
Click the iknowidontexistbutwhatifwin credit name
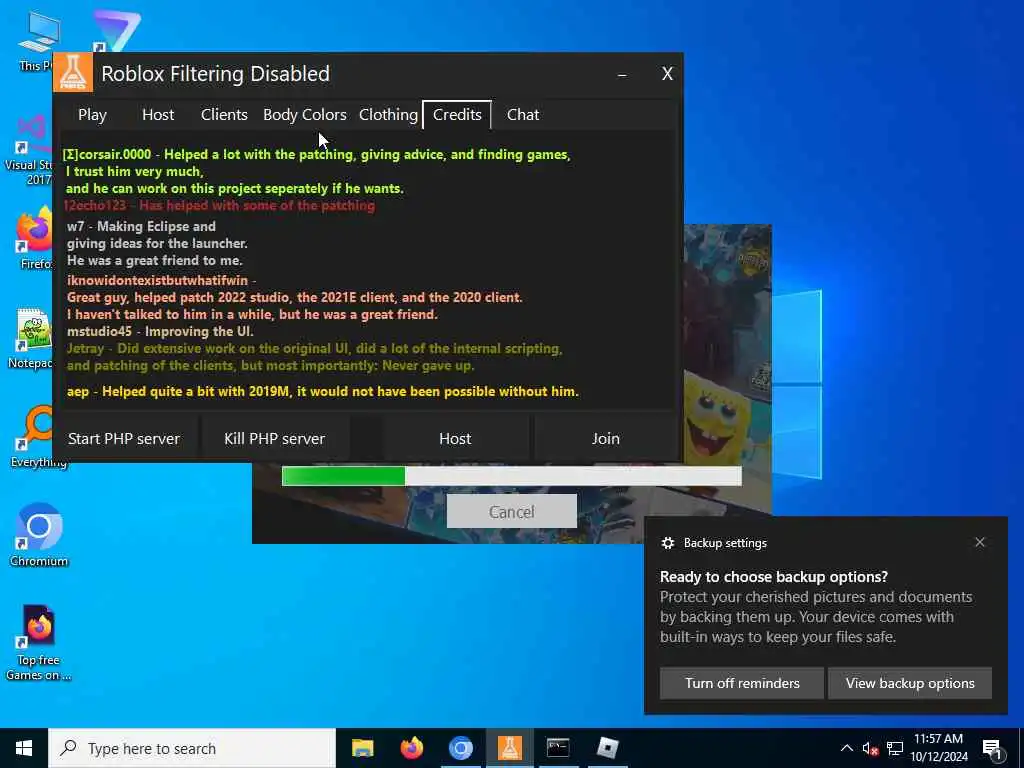[157, 280]
